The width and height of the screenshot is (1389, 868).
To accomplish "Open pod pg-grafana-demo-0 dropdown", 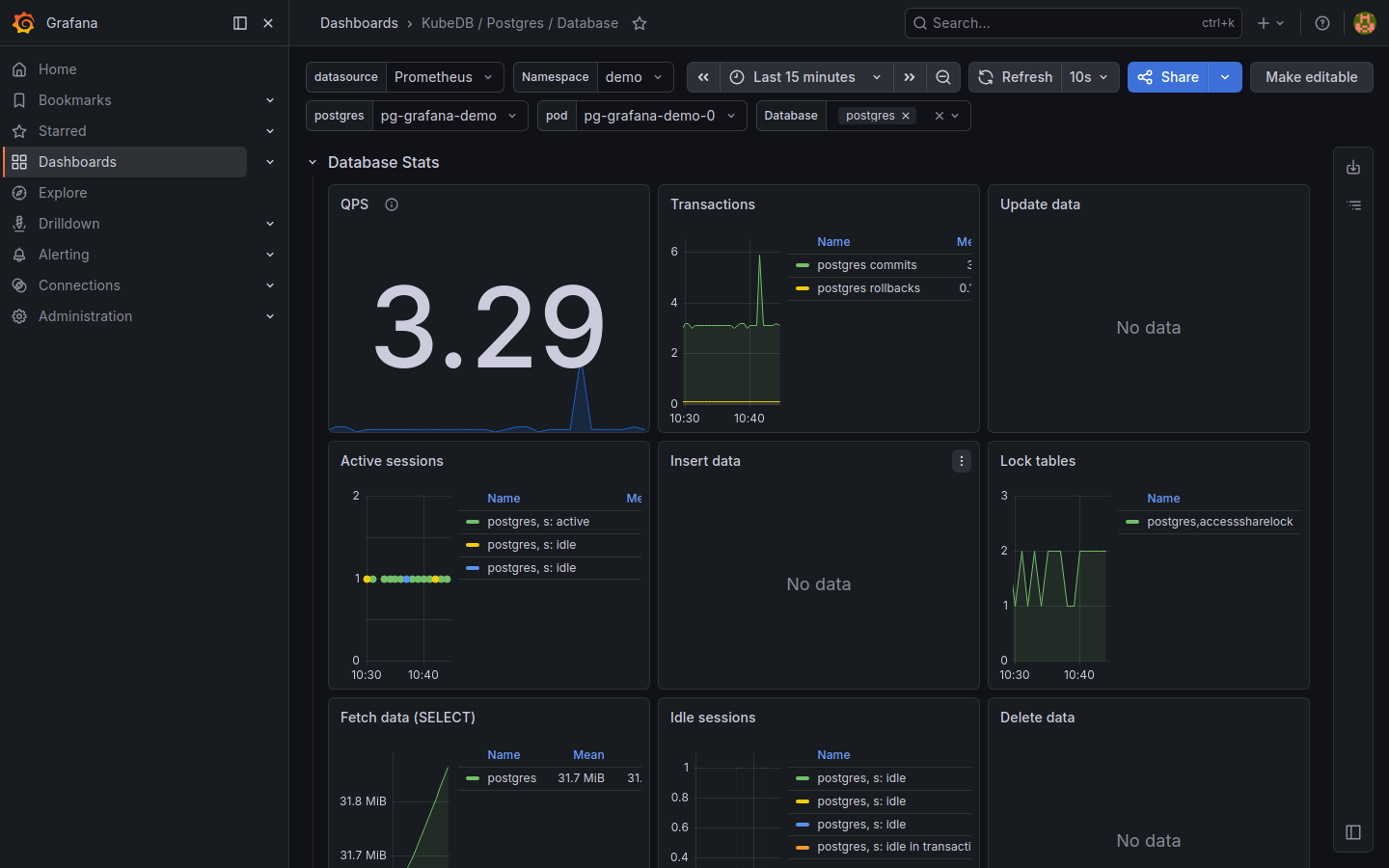I will tap(661, 116).
